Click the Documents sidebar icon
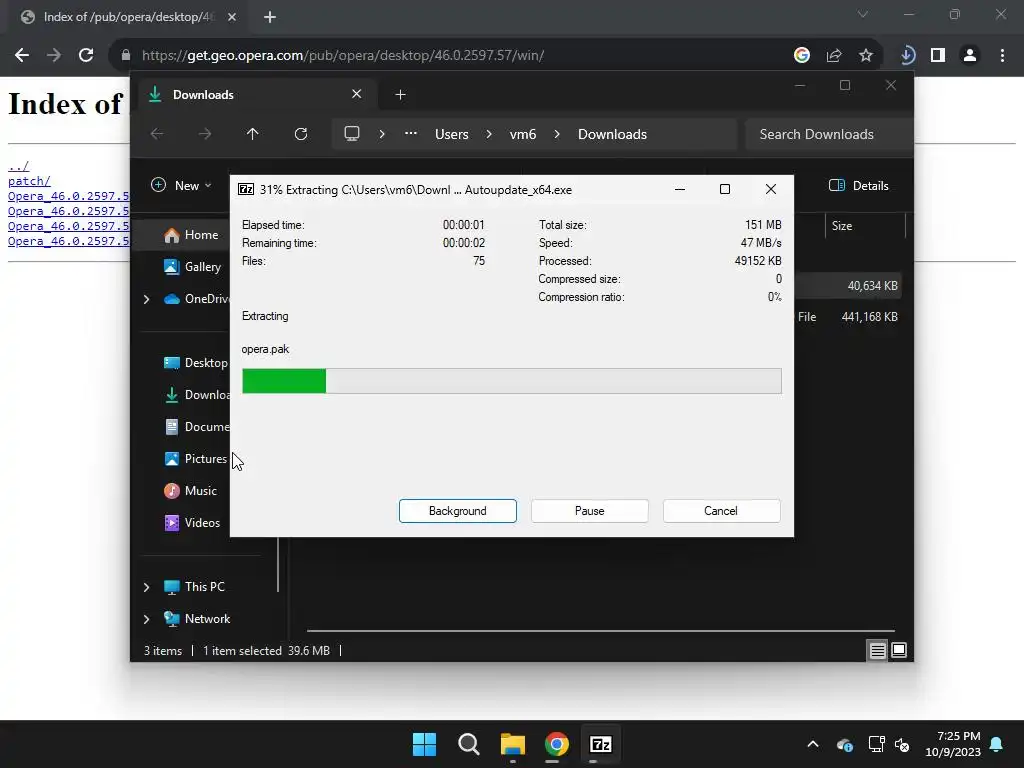Viewport: 1024px width, 768px height. [172, 426]
